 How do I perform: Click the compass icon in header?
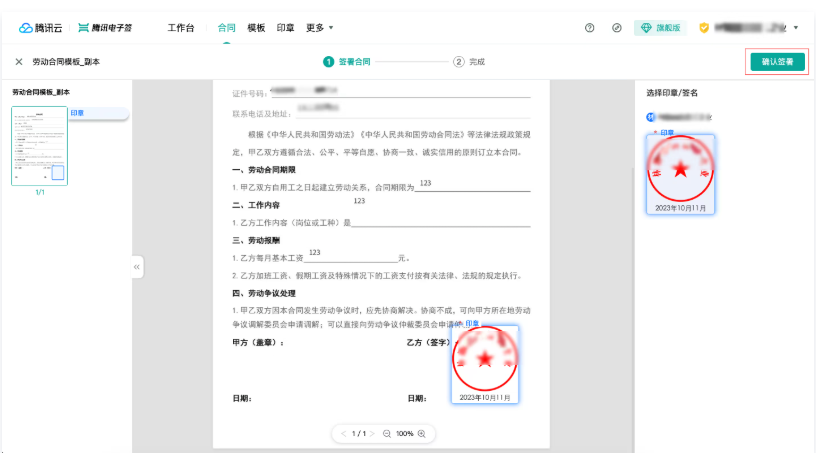point(617,28)
